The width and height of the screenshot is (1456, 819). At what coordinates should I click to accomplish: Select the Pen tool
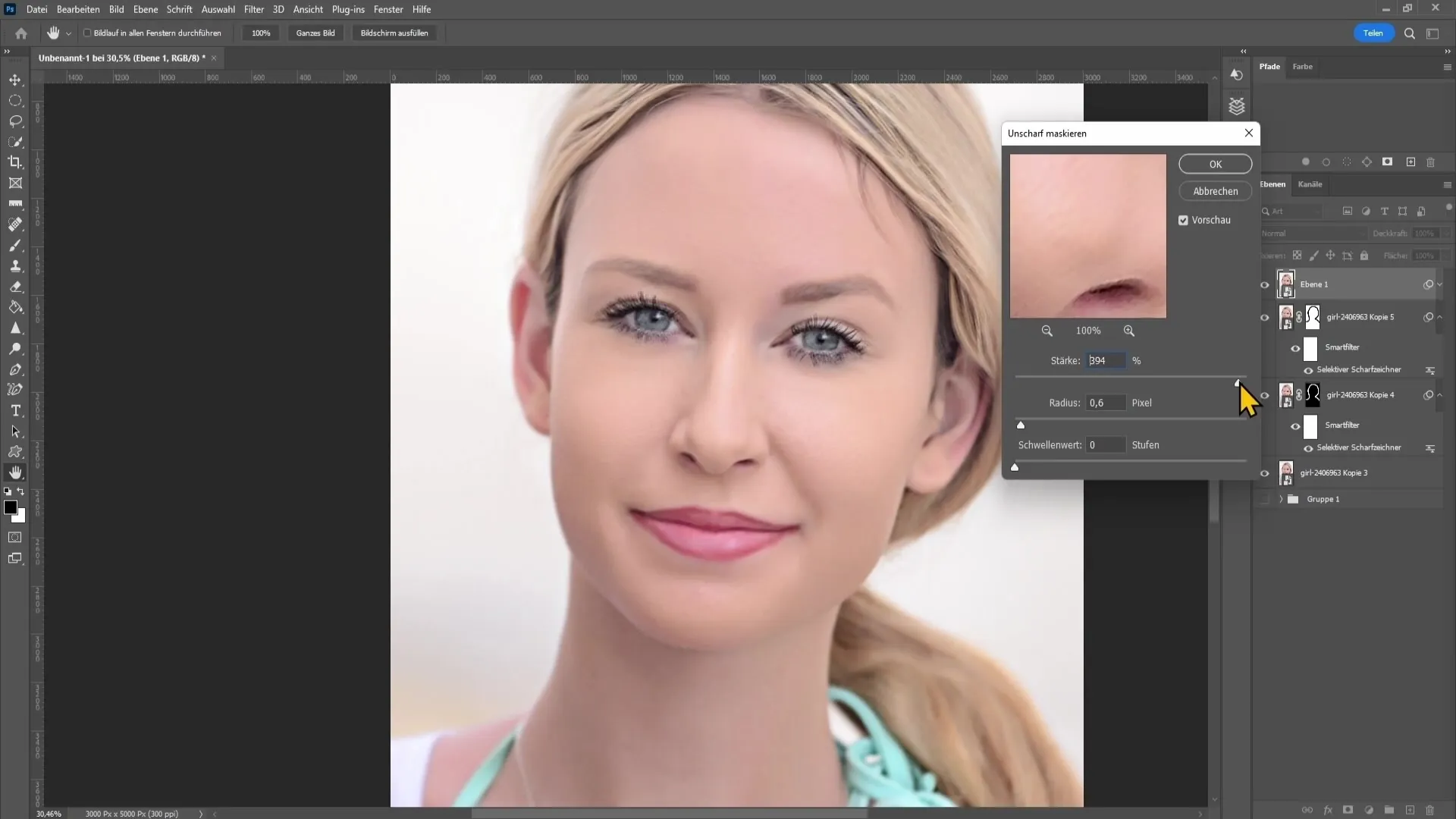click(15, 369)
